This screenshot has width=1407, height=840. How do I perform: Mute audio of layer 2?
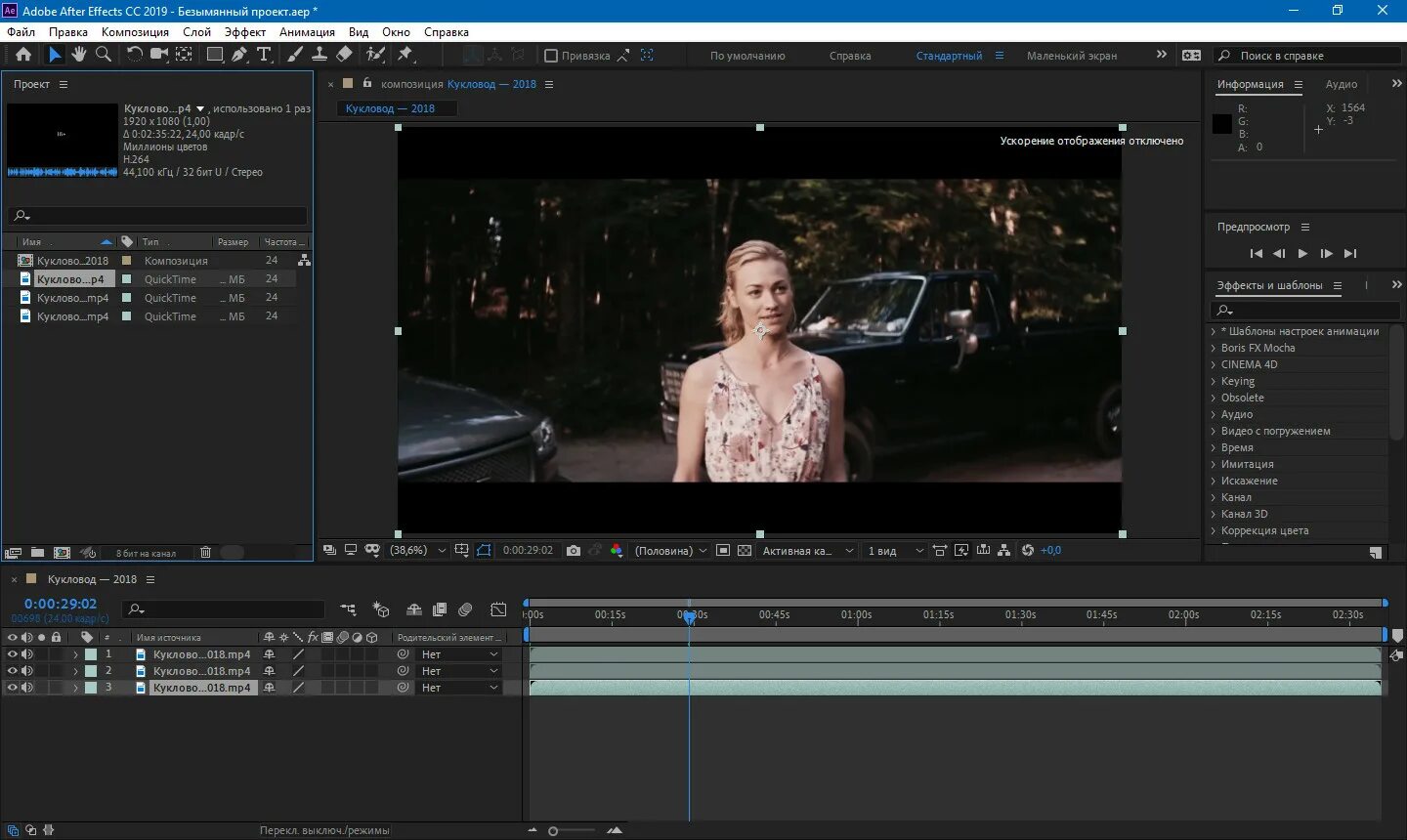27,671
